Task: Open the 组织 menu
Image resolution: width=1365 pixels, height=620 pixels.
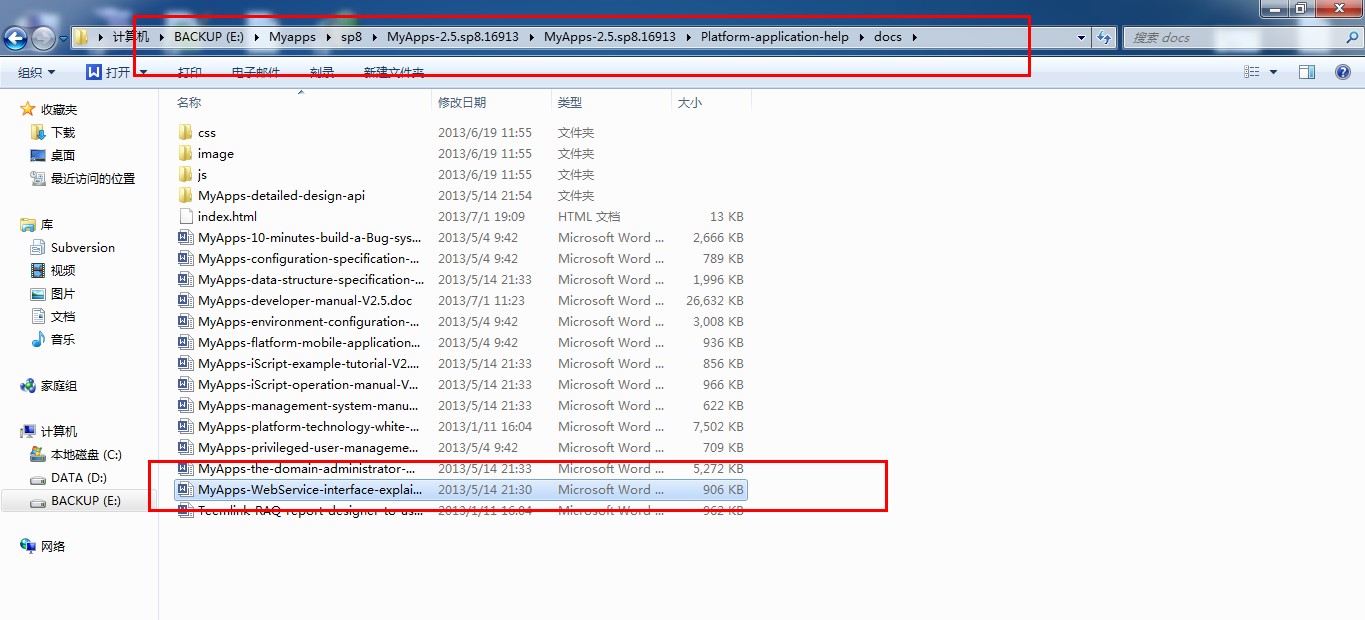Action: click(x=37, y=72)
